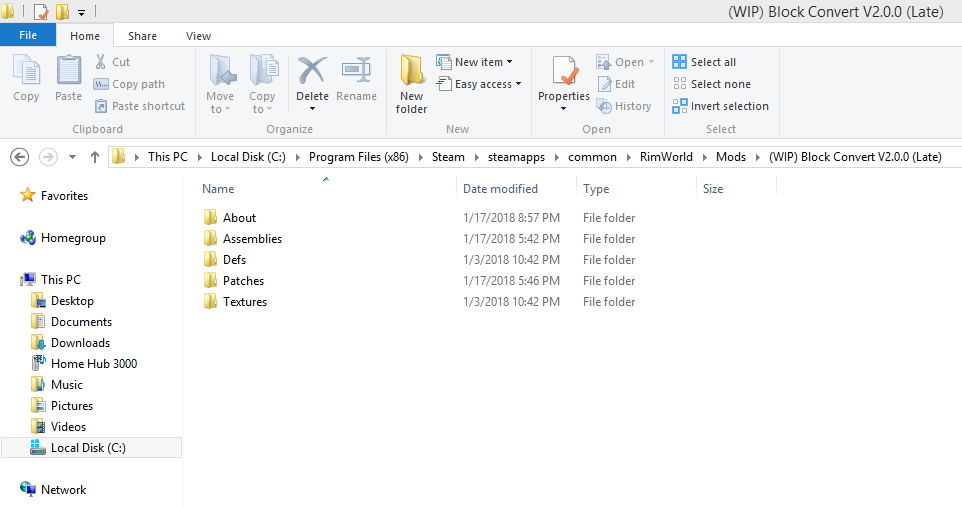Viewport: 962px width, 507px height.
Task: Click Favorites in the navigation pane
Action: click(x=64, y=195)
